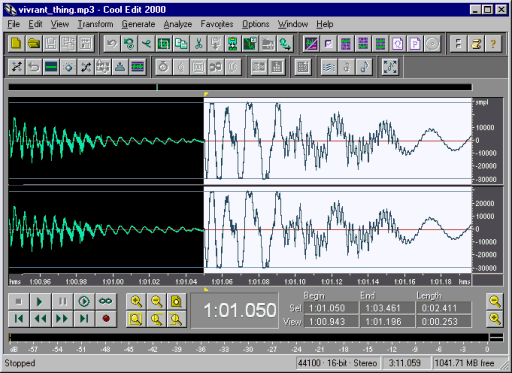This screenshot has width=512, height=373.
Task: Click the greyed-out Paste icon next to scissors
Action: point(216,44)
